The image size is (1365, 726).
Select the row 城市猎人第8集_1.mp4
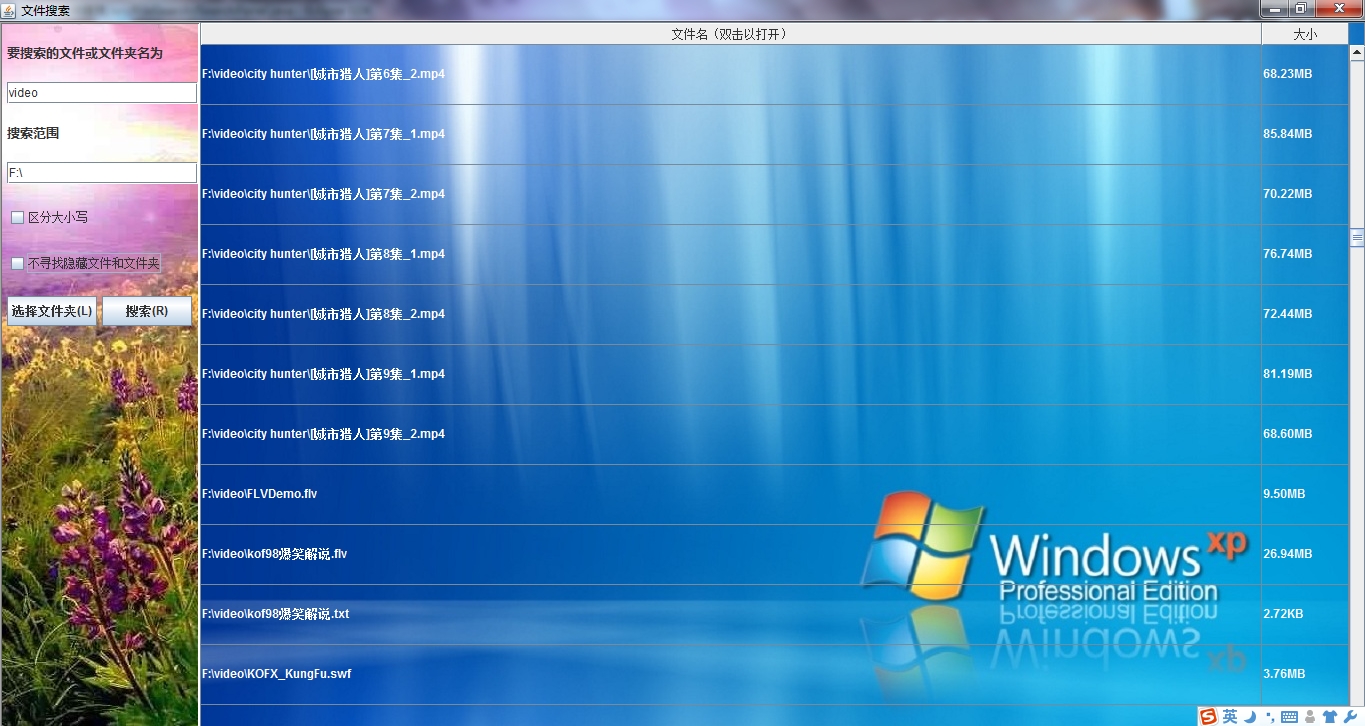pos(731,255)
